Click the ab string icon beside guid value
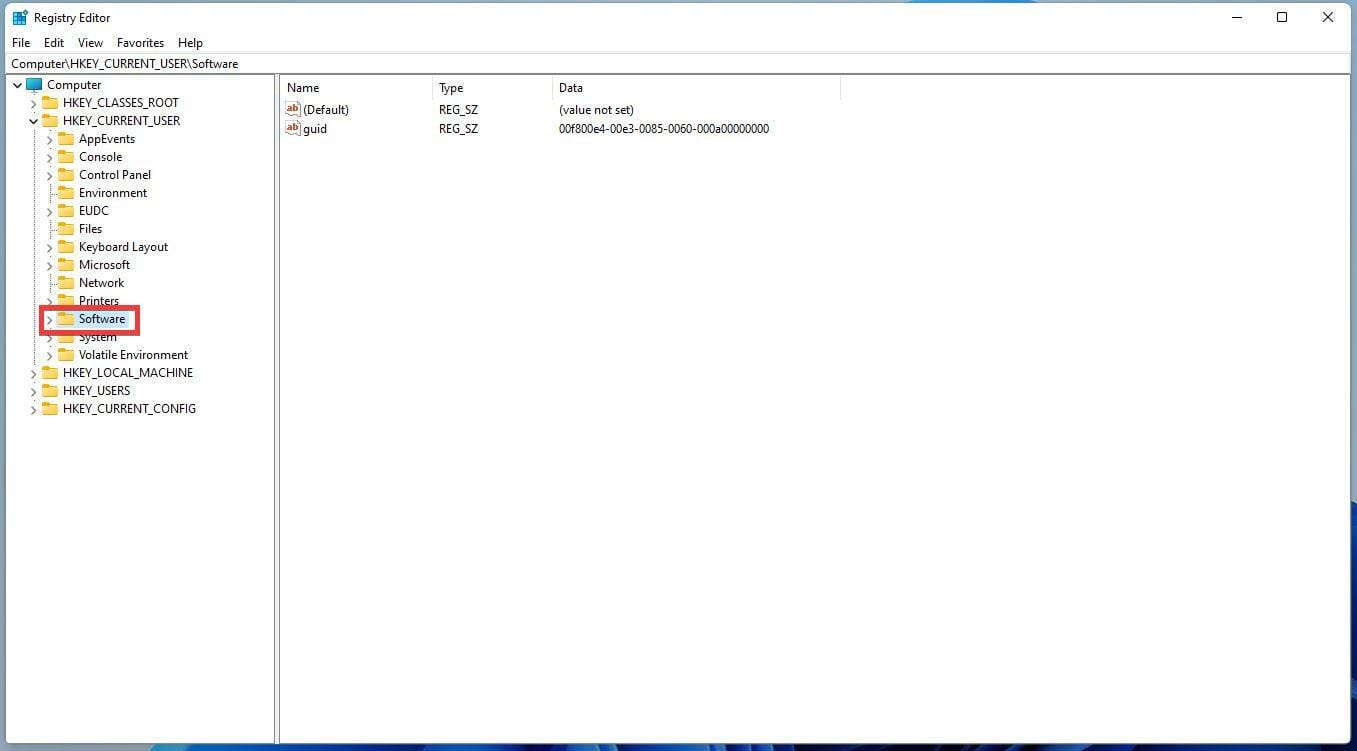The width and height of the screenshot is (1357, 751). pos(293,128)
